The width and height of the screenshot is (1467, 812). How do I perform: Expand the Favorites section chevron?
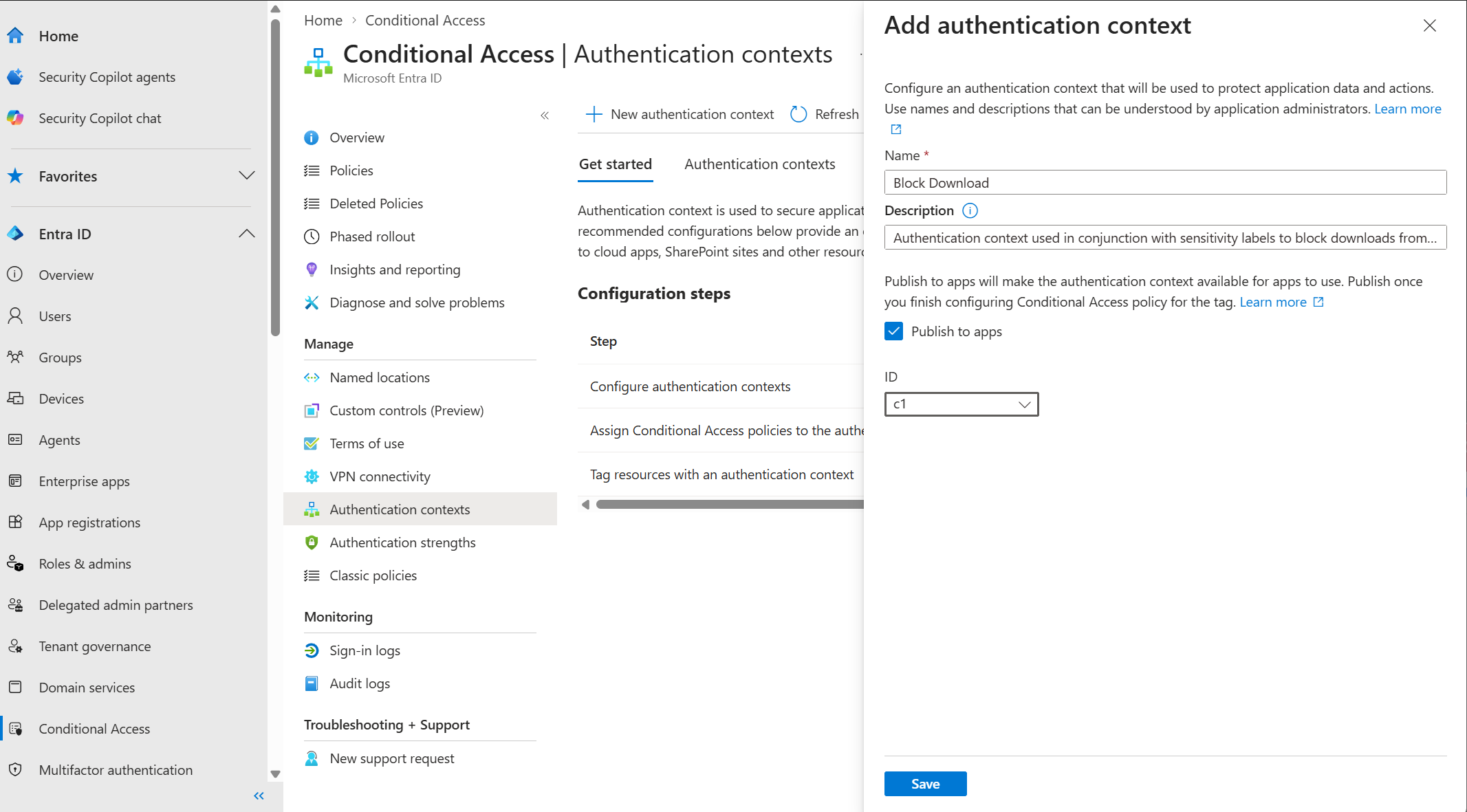247,175
